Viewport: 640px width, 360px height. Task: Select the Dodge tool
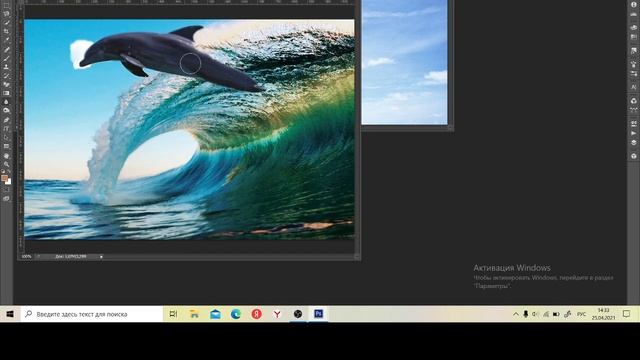point(6,111)
